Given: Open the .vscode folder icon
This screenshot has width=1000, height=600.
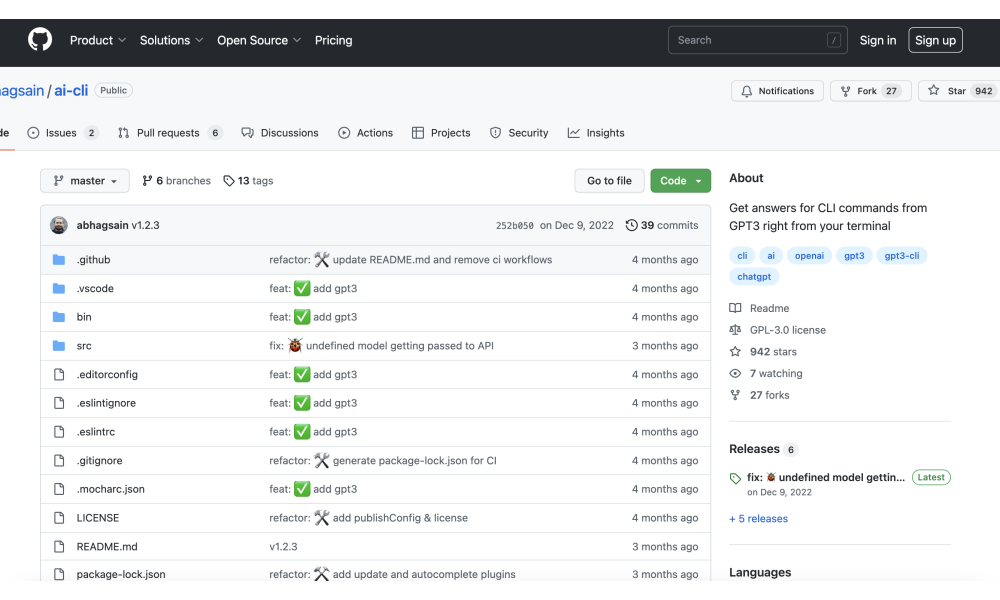Looking at the screenshot, I should tap(59, 288).
